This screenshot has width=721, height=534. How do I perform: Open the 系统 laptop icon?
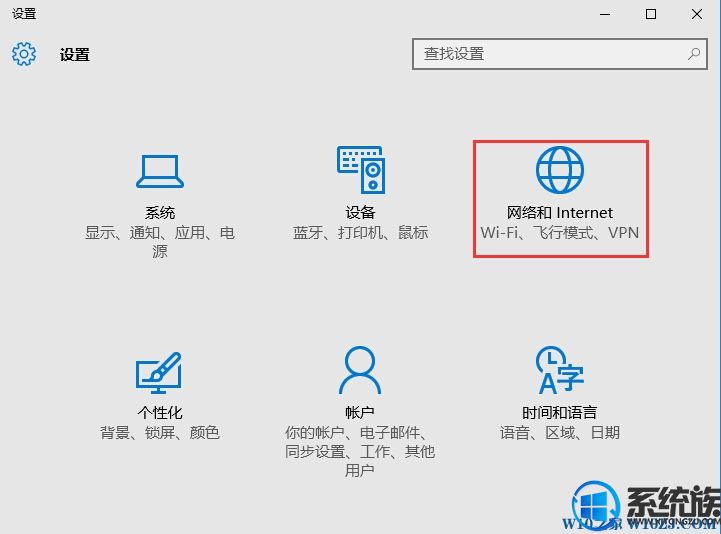(x=160, y=171)
